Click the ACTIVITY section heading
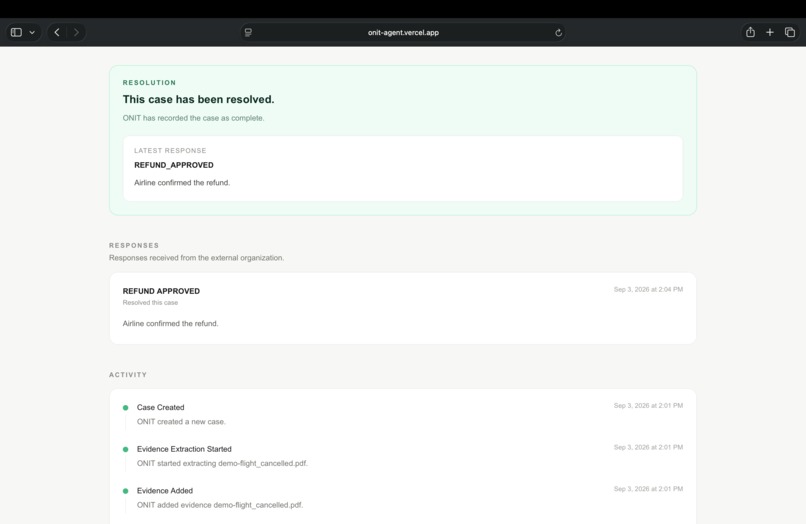Screen dimensions: 806x524 click(x=128, y=375)
